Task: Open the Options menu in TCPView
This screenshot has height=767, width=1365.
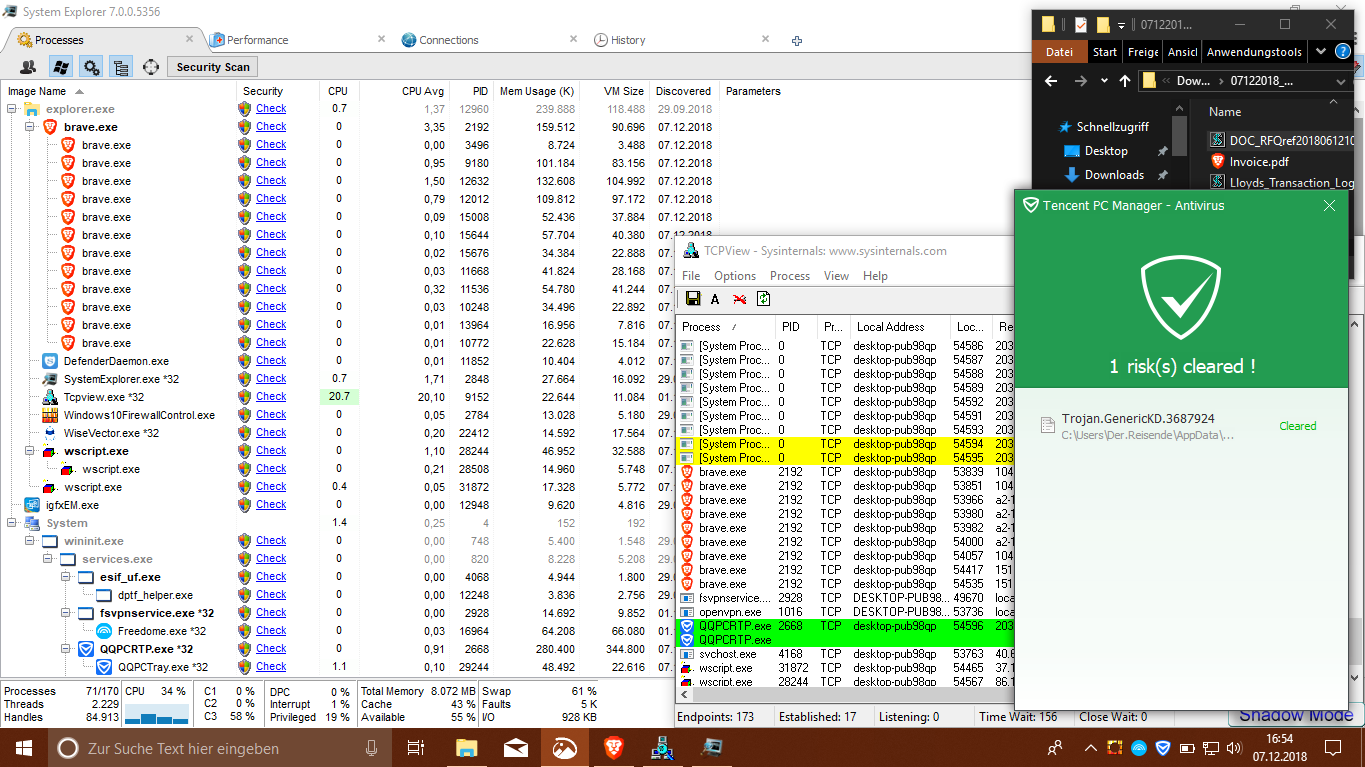Action: pos(734,276)
